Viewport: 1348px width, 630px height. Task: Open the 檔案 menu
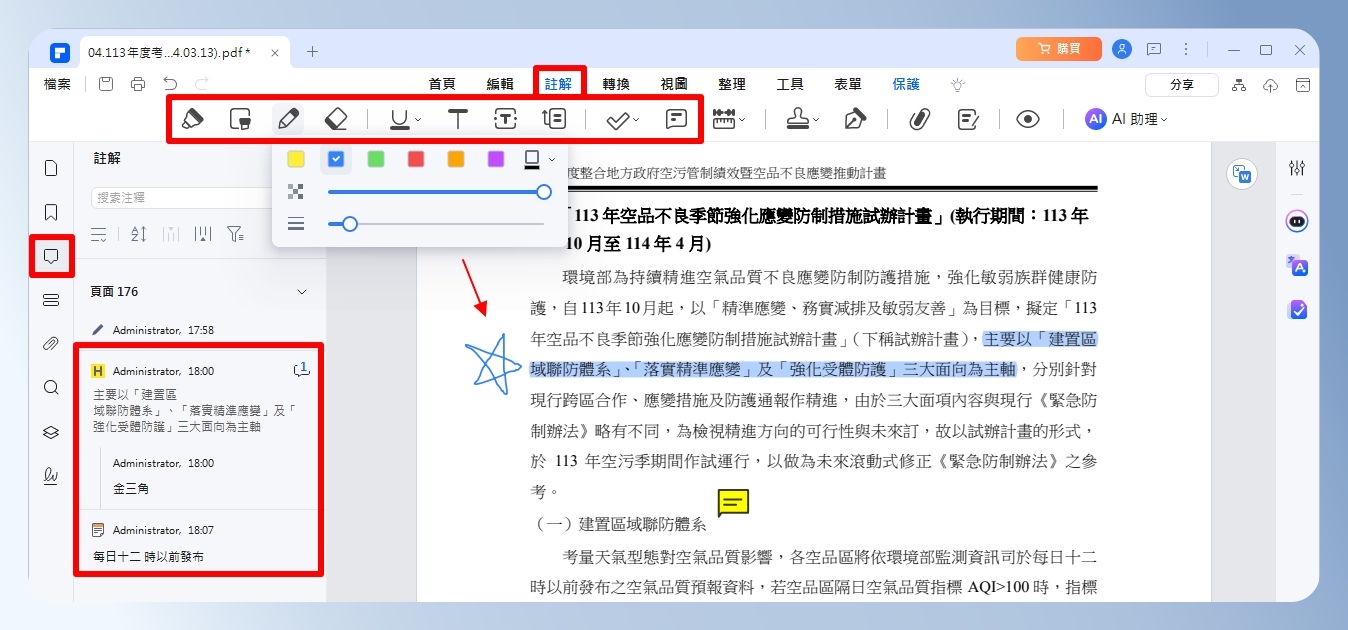point(58,85)
